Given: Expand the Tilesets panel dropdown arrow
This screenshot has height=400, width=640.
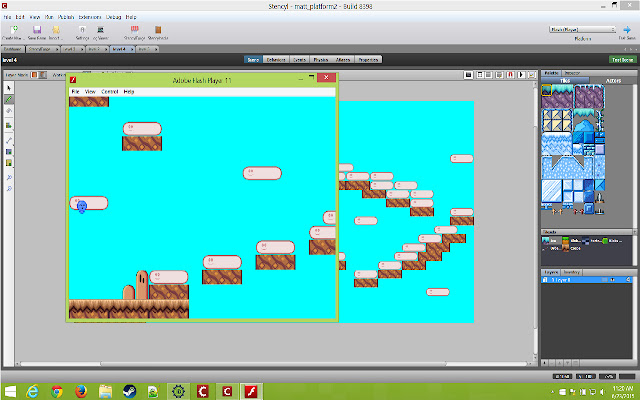Looking at the screenshot, I should tap(634, 232).
